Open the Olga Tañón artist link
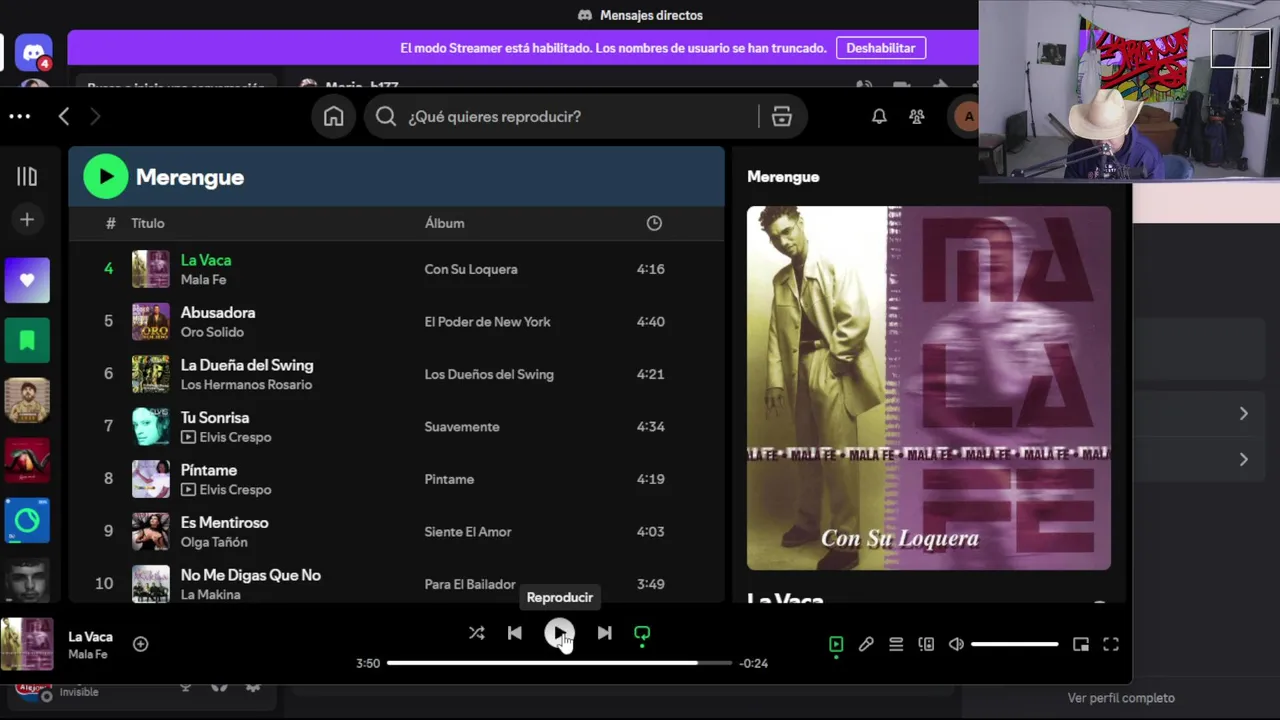This screenshot has width=1280, height=720. [214, 542]
